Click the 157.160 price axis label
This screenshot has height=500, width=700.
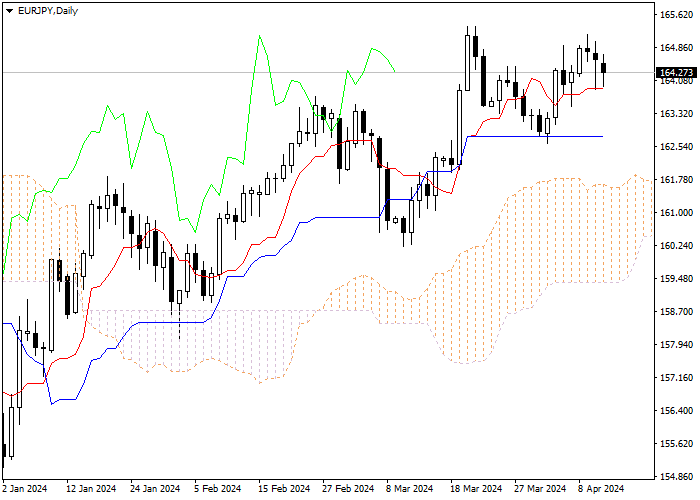tap(676, 378)
